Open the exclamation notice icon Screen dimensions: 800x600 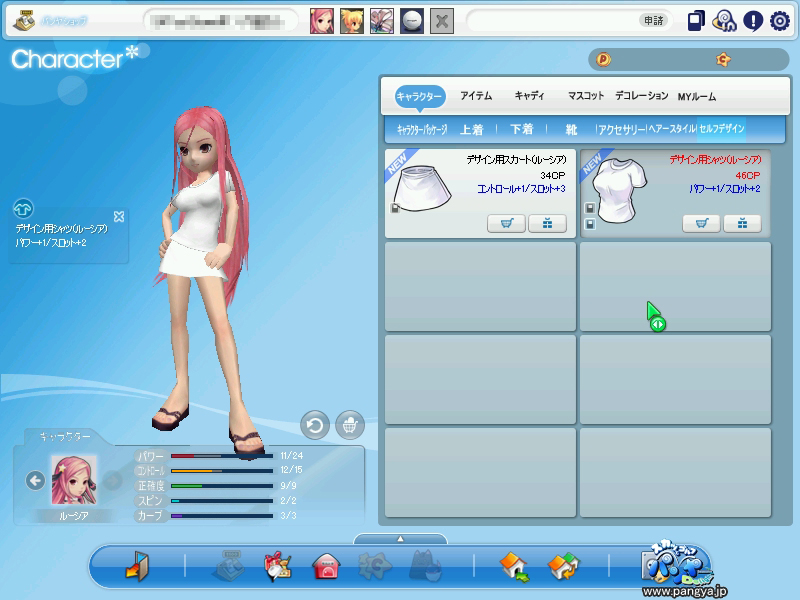point(753,21)
